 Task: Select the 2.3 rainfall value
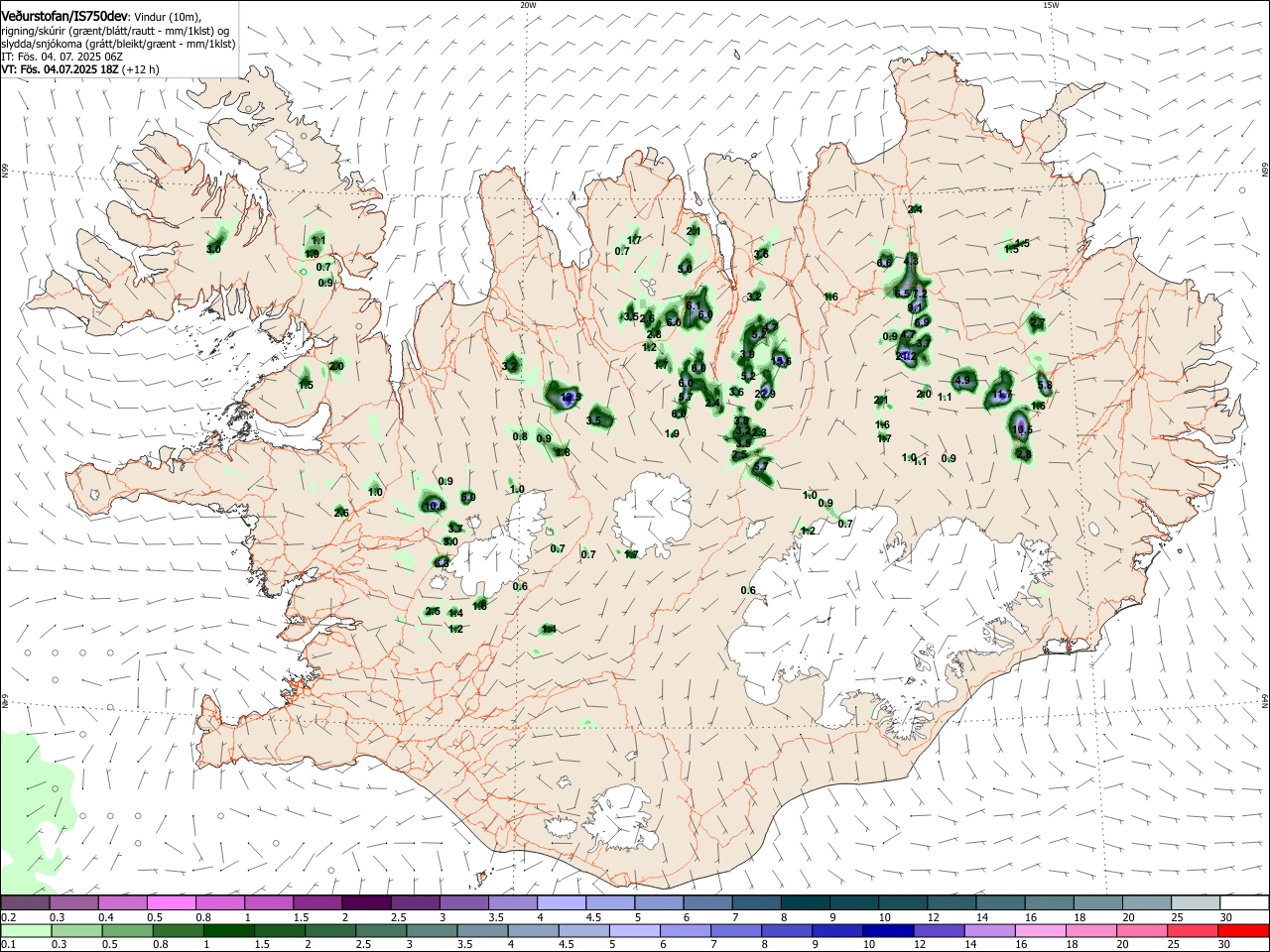[x=759, y=432]
